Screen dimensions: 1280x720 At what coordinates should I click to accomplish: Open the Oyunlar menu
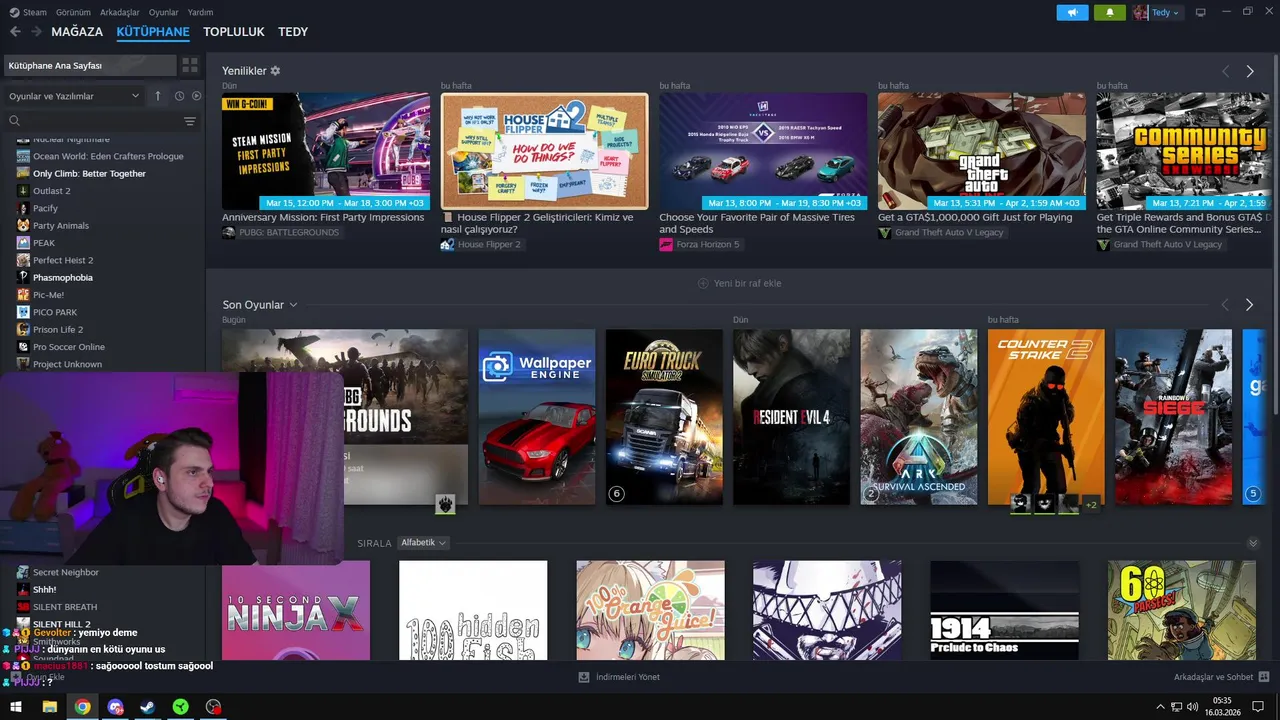164,12
